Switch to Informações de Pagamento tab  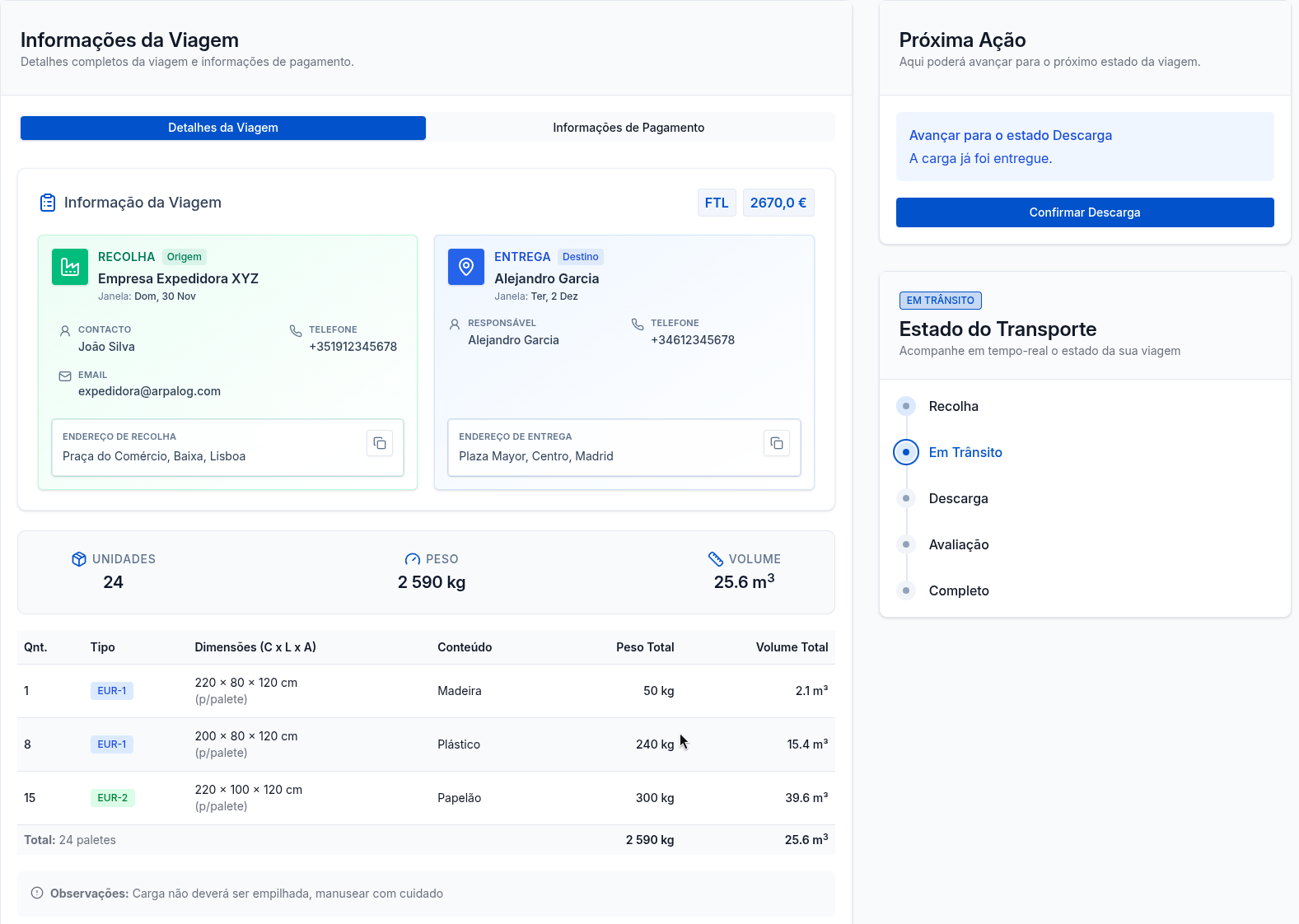628,128
